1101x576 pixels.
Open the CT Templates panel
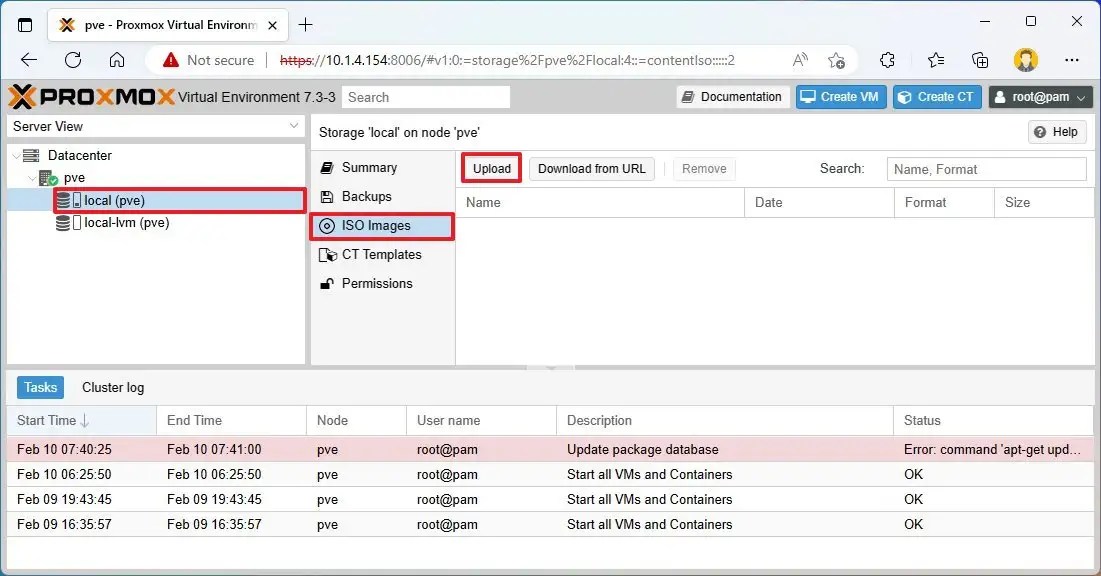click(x=380, y=254)
